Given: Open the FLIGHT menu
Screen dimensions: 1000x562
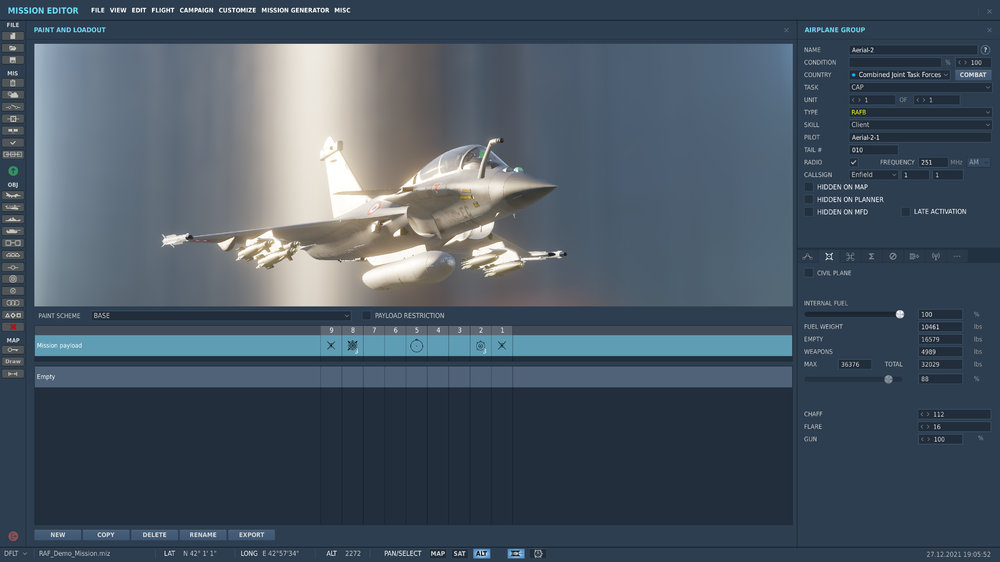Looking at the screenshot, I should [x=163, y=10].
